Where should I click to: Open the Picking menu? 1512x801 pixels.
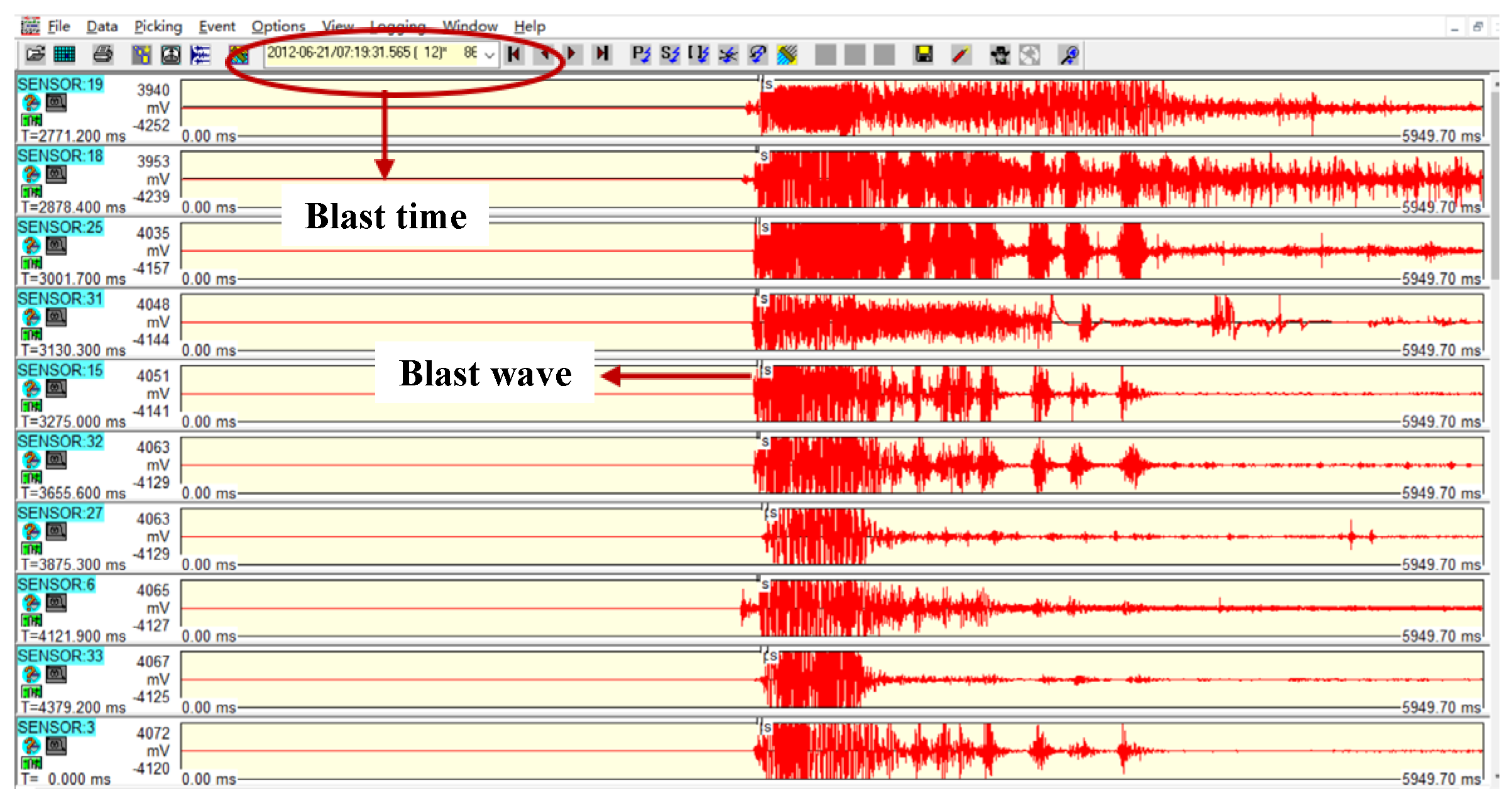point(158,26)
